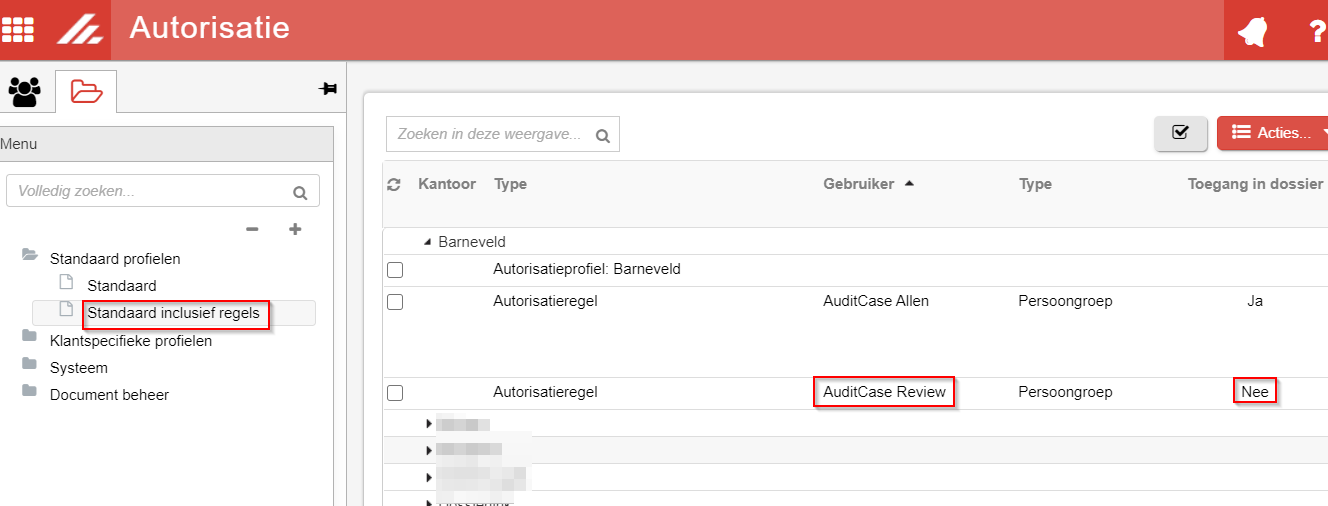Click AuditCase Review user cell
1328x506 pixels.
coord(884,392)
